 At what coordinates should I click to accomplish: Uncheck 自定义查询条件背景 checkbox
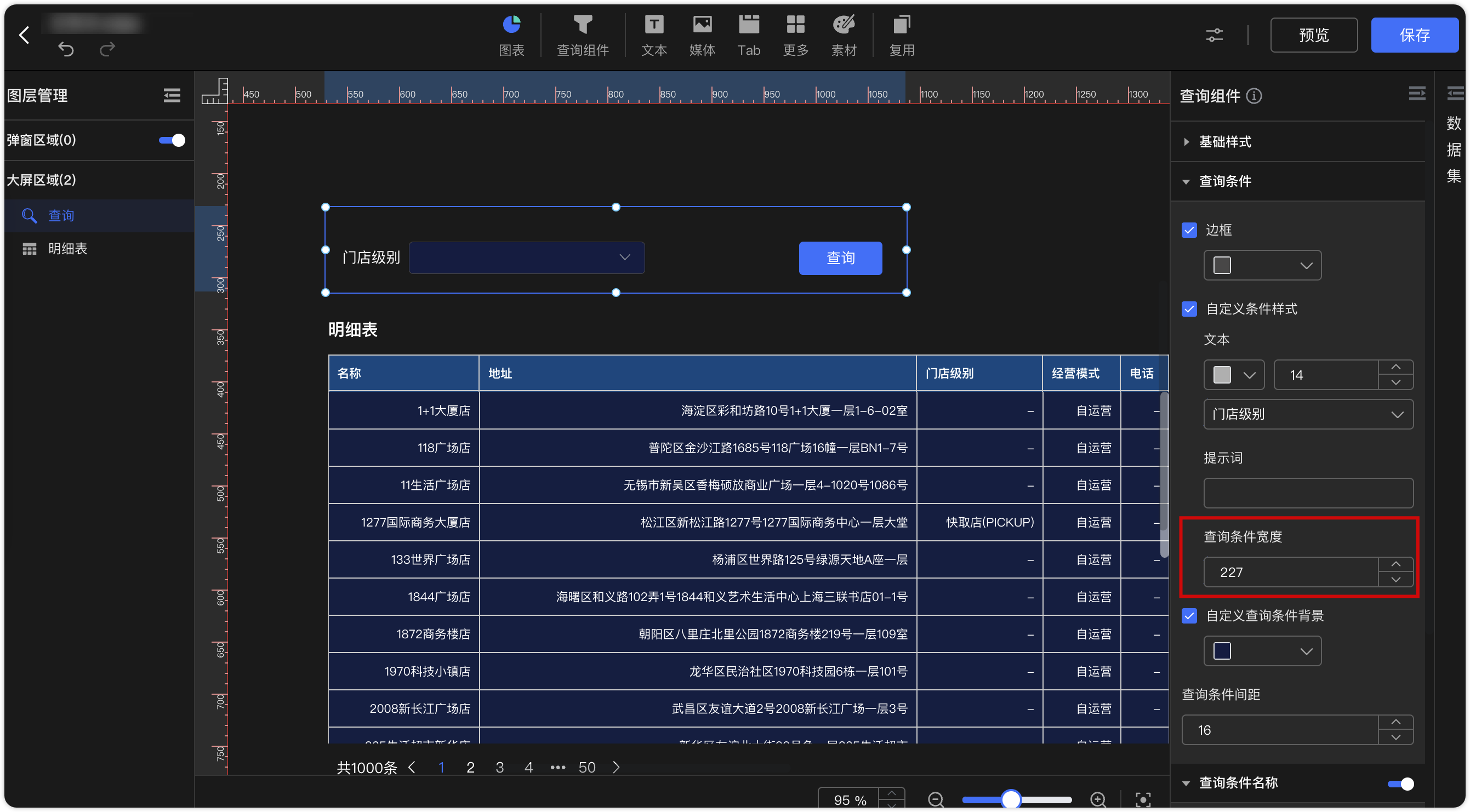click(x=1189, y=616)
